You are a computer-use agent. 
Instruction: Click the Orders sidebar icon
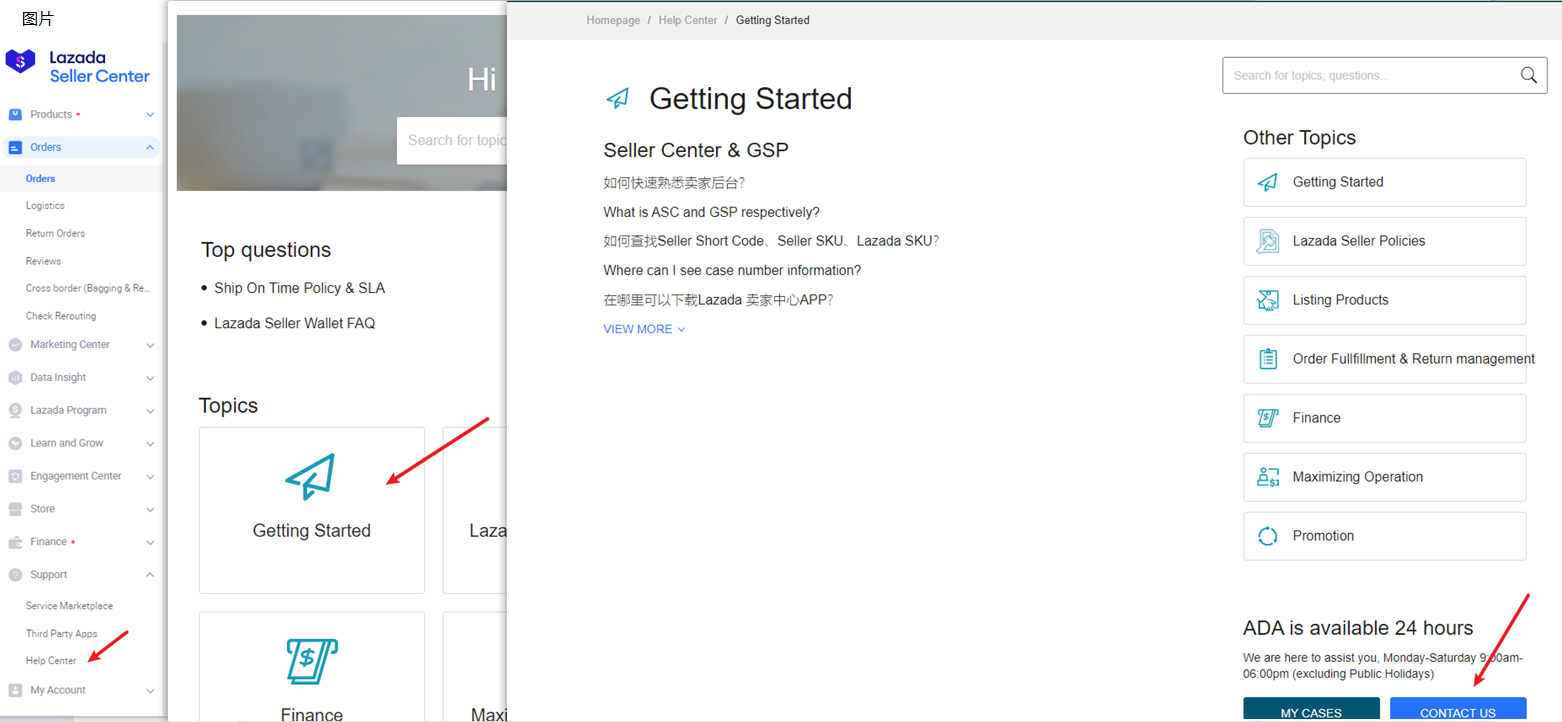click(15, 147)
